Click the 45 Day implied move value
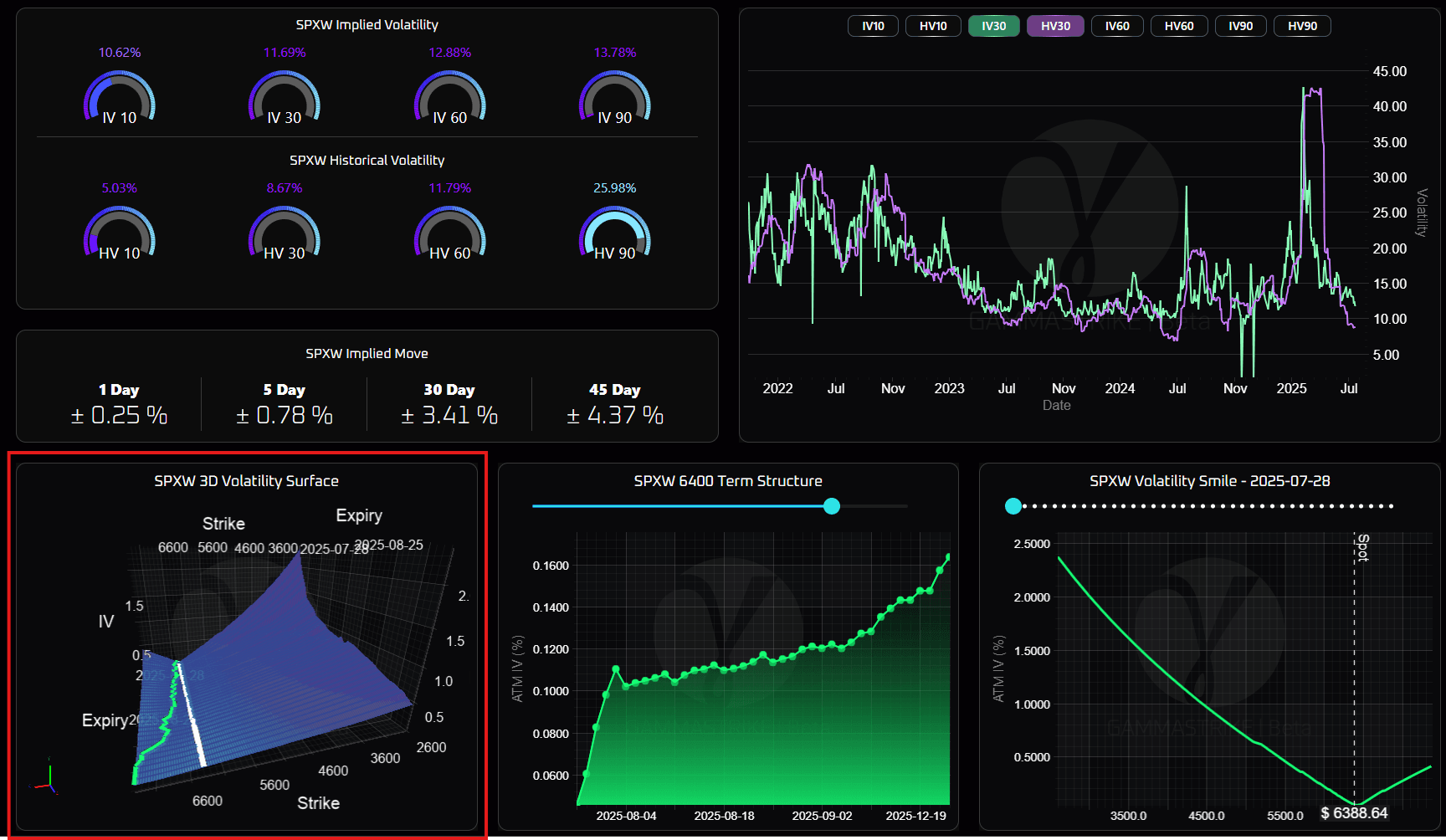Image resolution: width=1446 pixels, height=840 pixels. [615, 415]
